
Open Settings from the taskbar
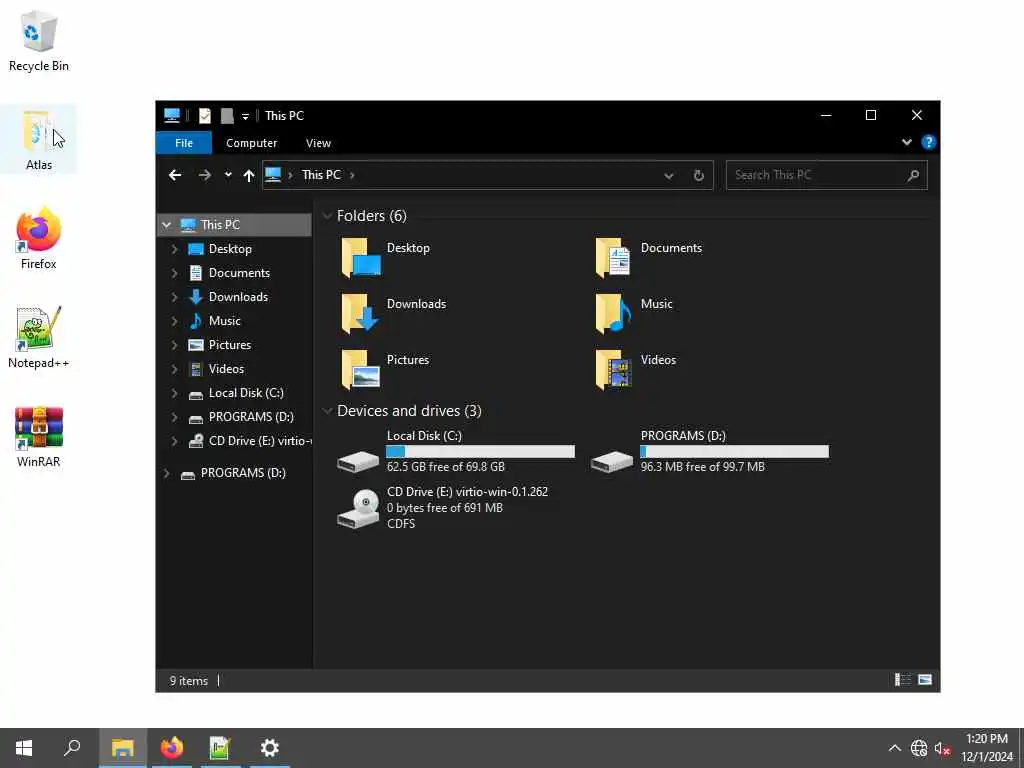tap(269, 748)
